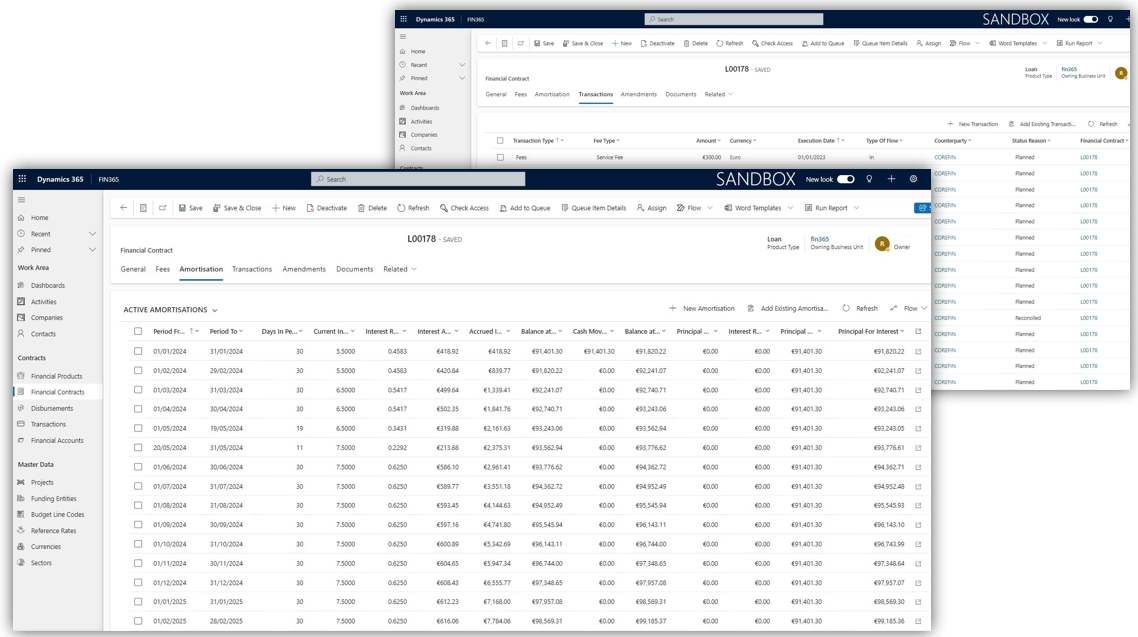Screen dimensions: 1138x637
Task: Switch to the Transactions tab in front window
Action: [252, 269]
